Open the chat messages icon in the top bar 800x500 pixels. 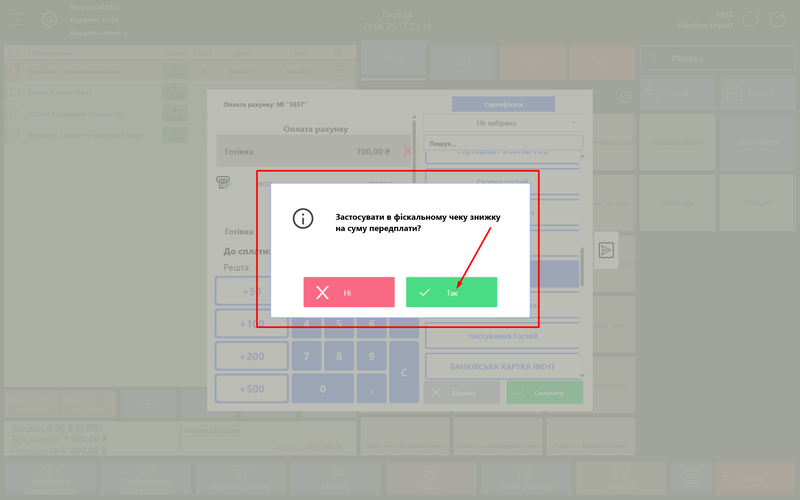click(x=751, y=19)
